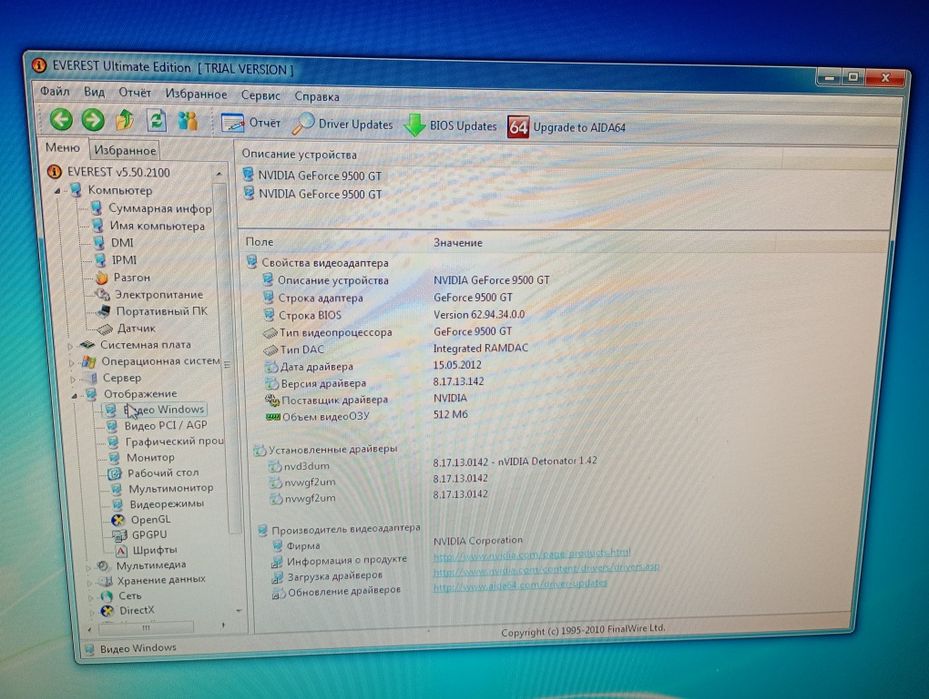Click the Рабочий стол icon
The height and width of the screenshot is (699, 929).
click(x=114, y=473)
